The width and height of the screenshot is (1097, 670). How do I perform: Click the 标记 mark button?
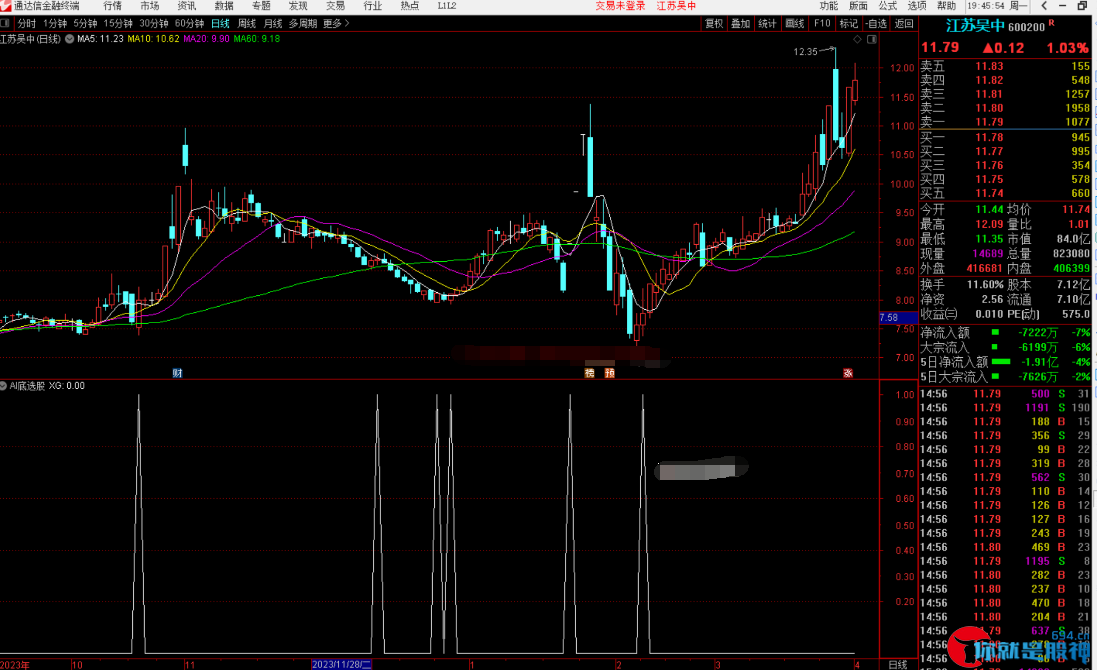(x=849, y=24)
